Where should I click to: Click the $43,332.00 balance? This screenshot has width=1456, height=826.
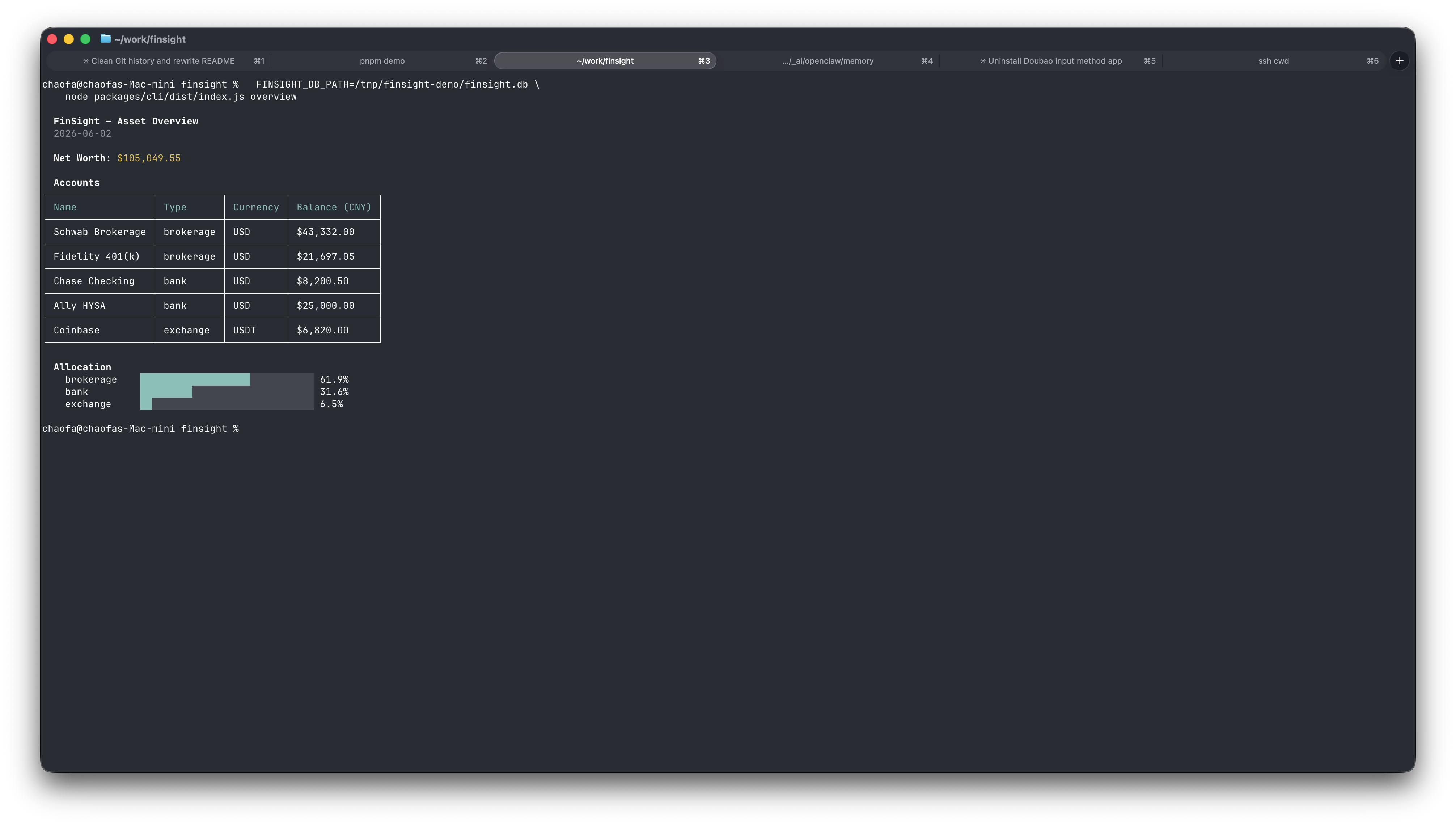click(325, 232)
